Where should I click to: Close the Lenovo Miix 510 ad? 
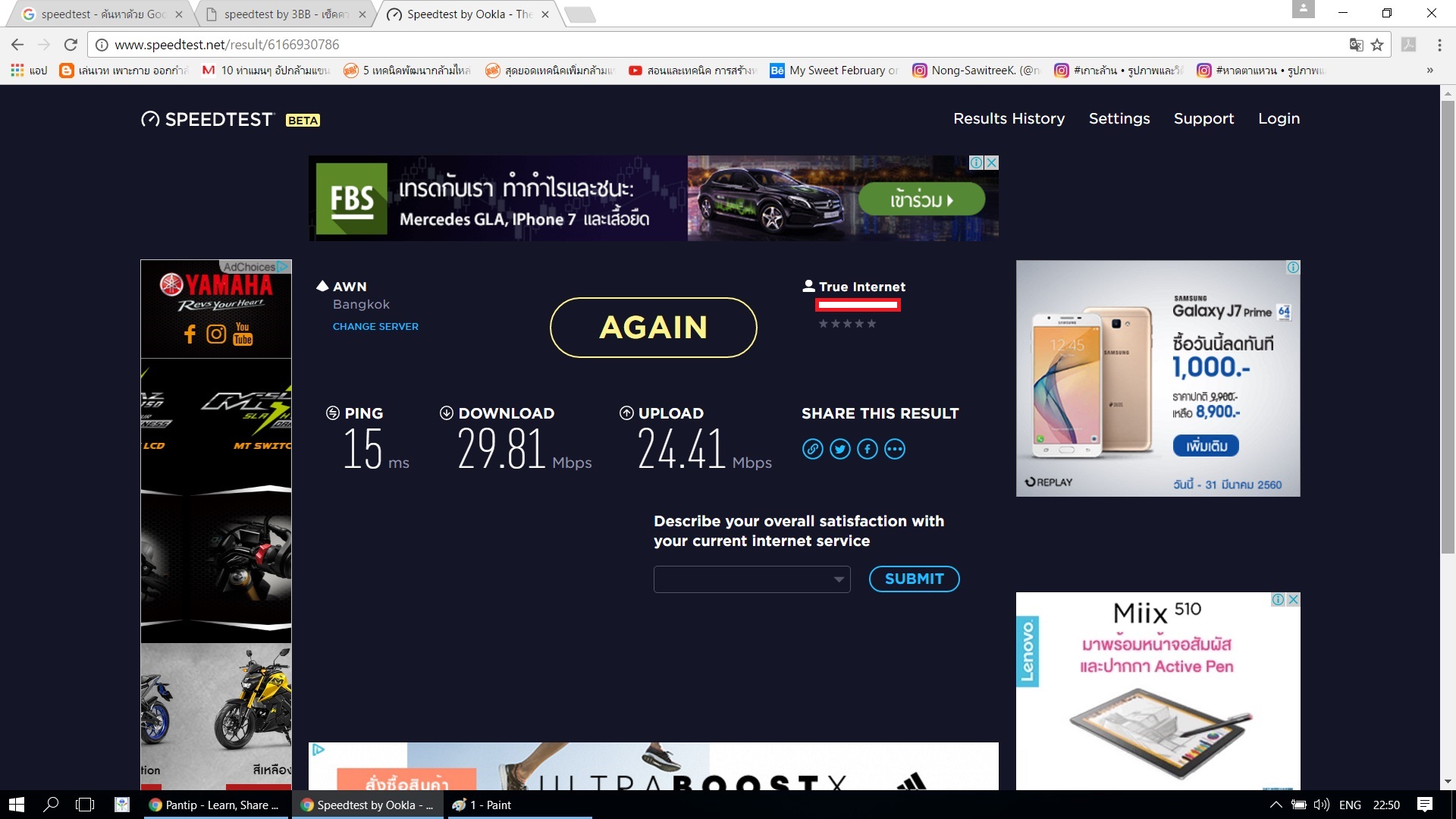pos(1293,599)
